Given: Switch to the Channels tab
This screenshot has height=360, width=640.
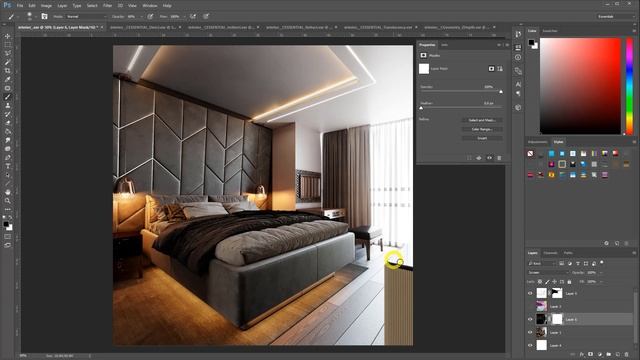Looking at the screenshot, I should pyautogui.click(x=550, y=253).
